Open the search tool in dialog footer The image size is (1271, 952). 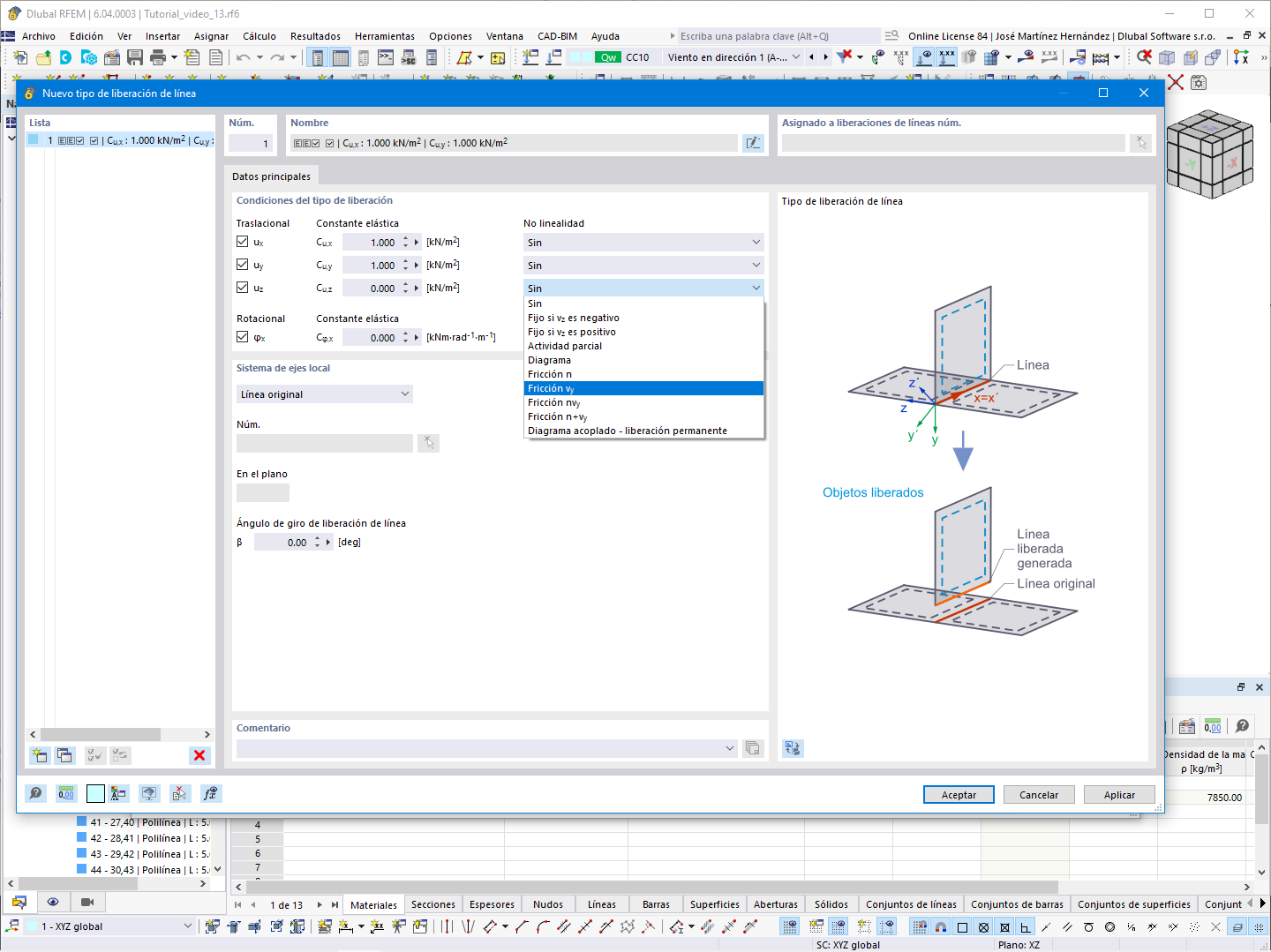35,793
